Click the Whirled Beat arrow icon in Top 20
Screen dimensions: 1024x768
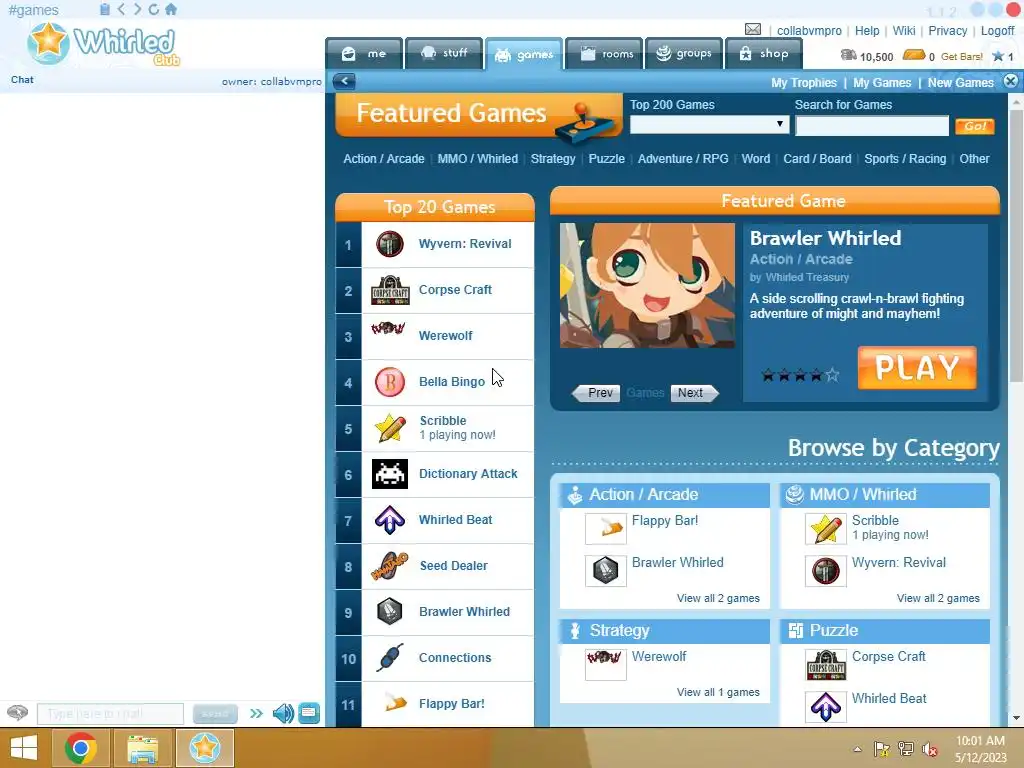390,520
